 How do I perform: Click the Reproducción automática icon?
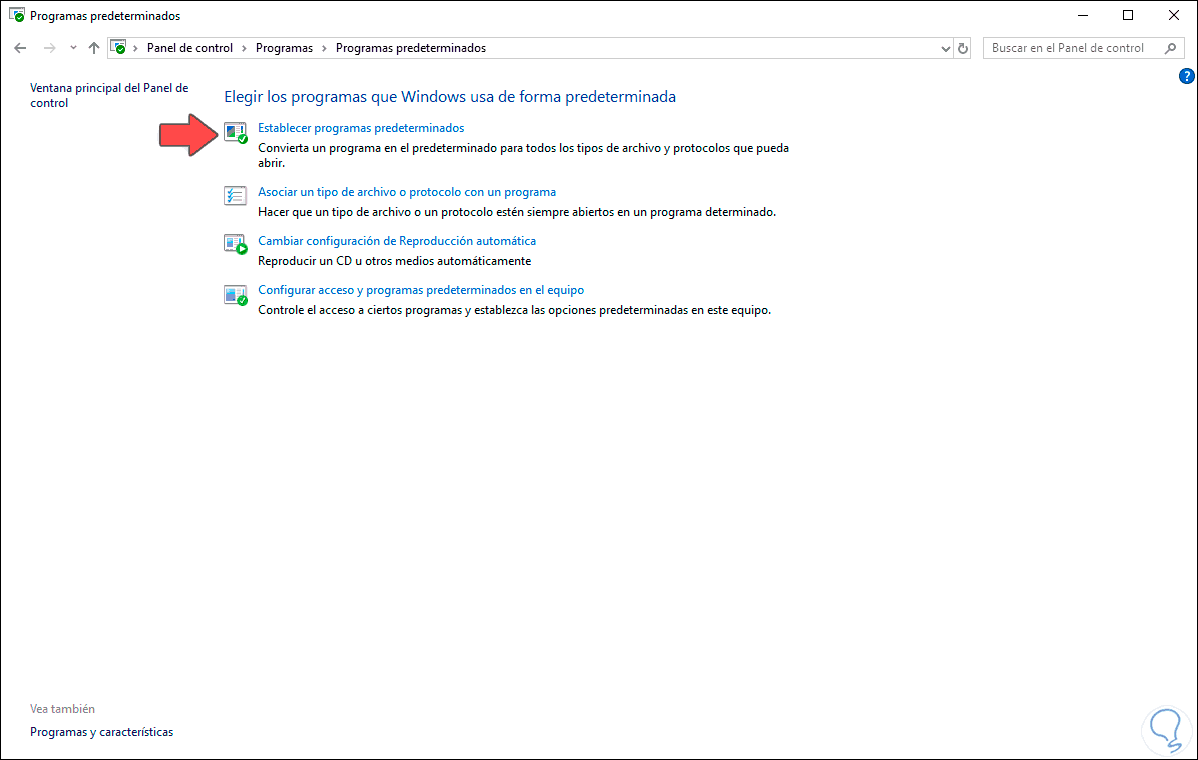coord(236,244)
